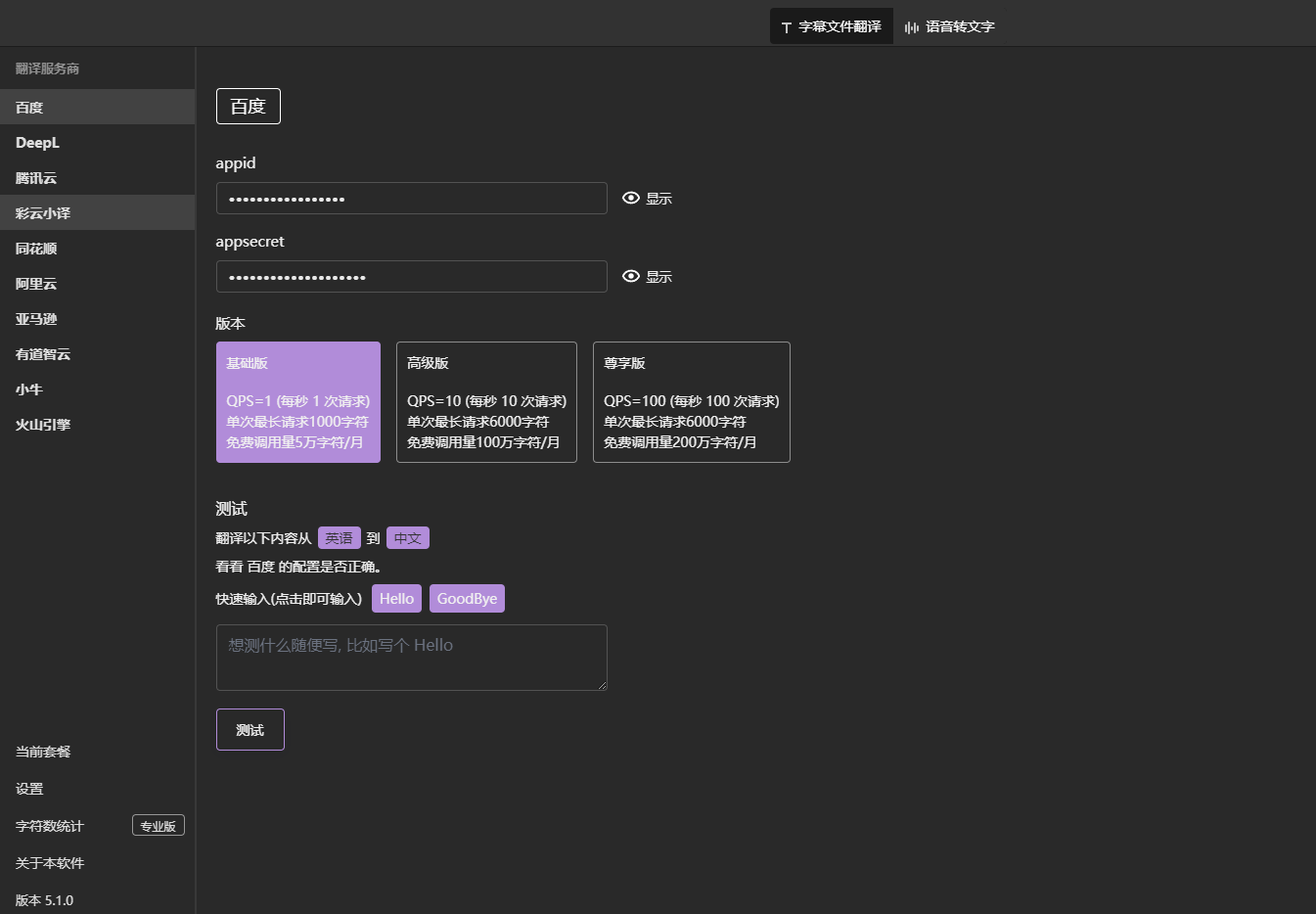Open the 中文 target language selector

point(407,538)
